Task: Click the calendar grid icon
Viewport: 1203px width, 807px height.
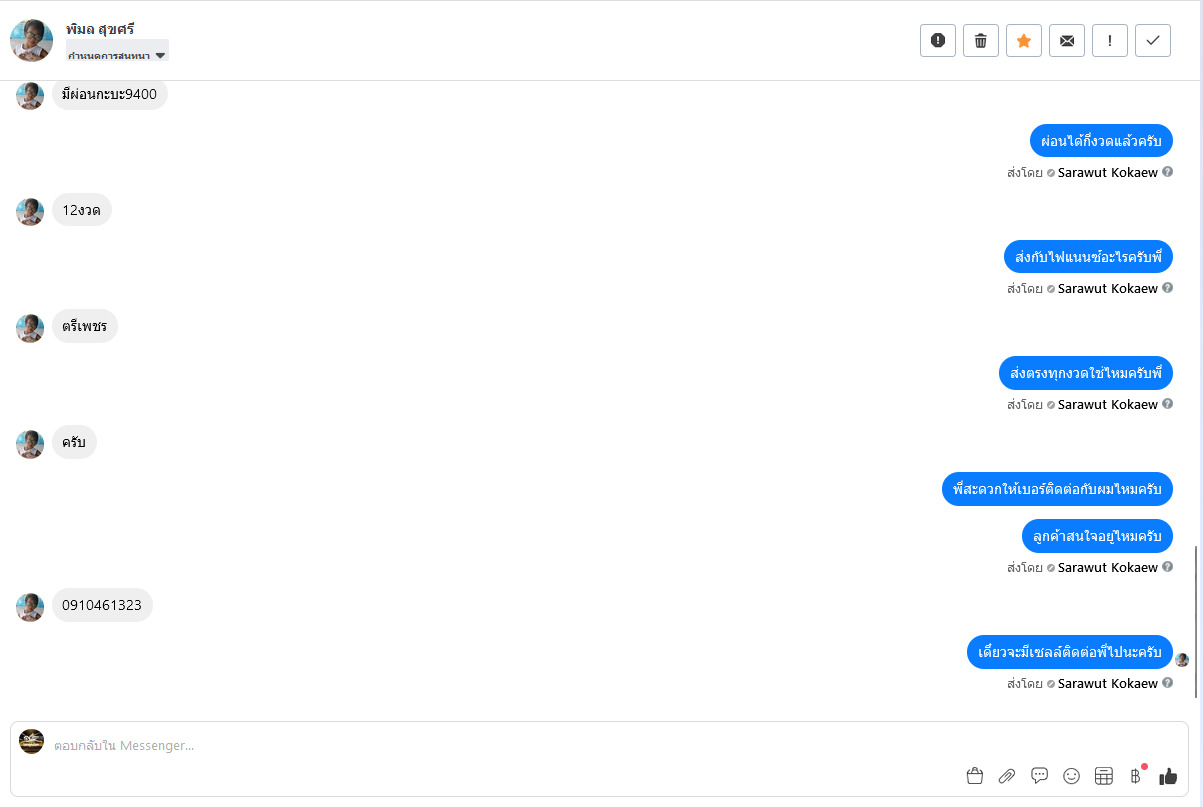Action: pos(1104,776)
